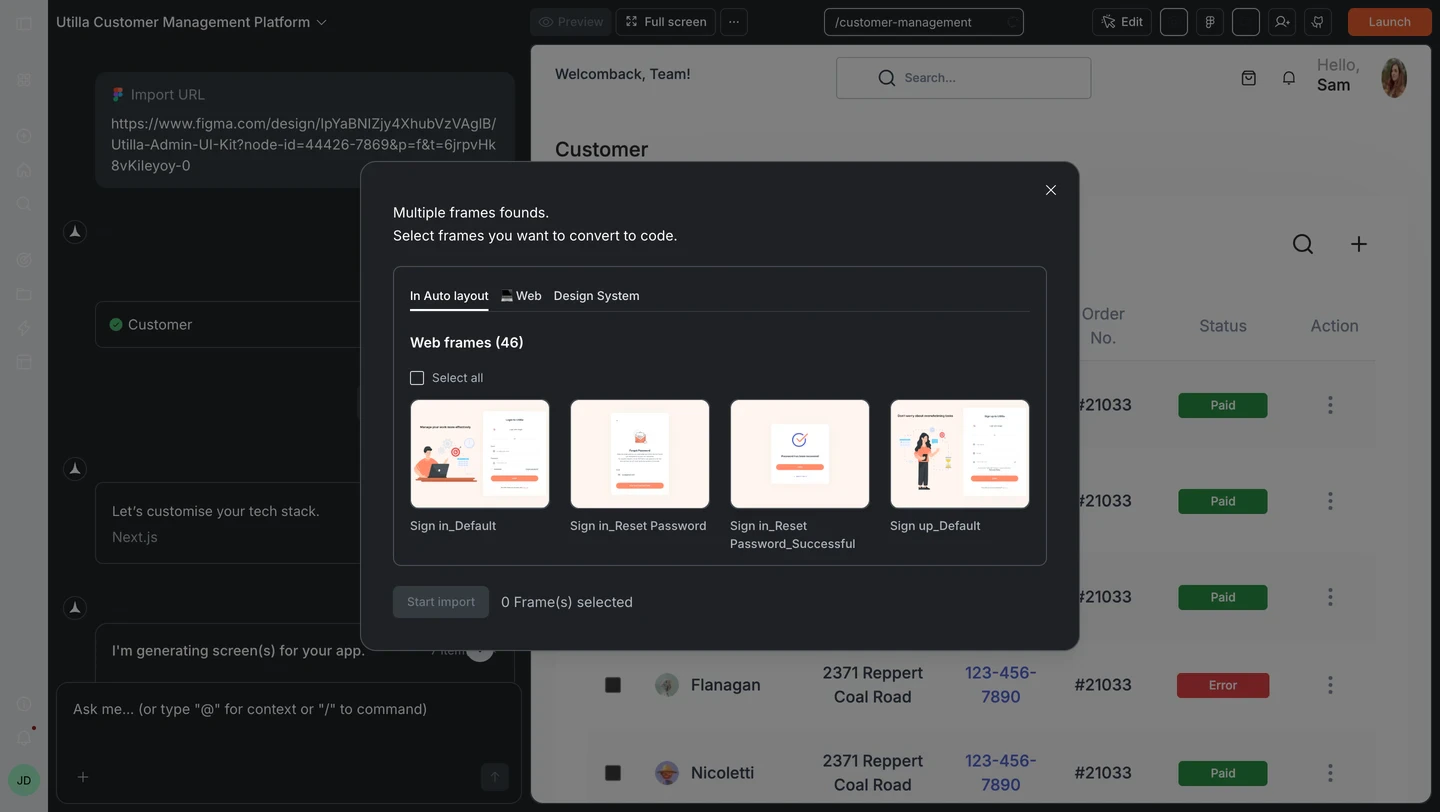
Task: Open the action menu on Flanagan's row
Action: tap(1330, 685)
